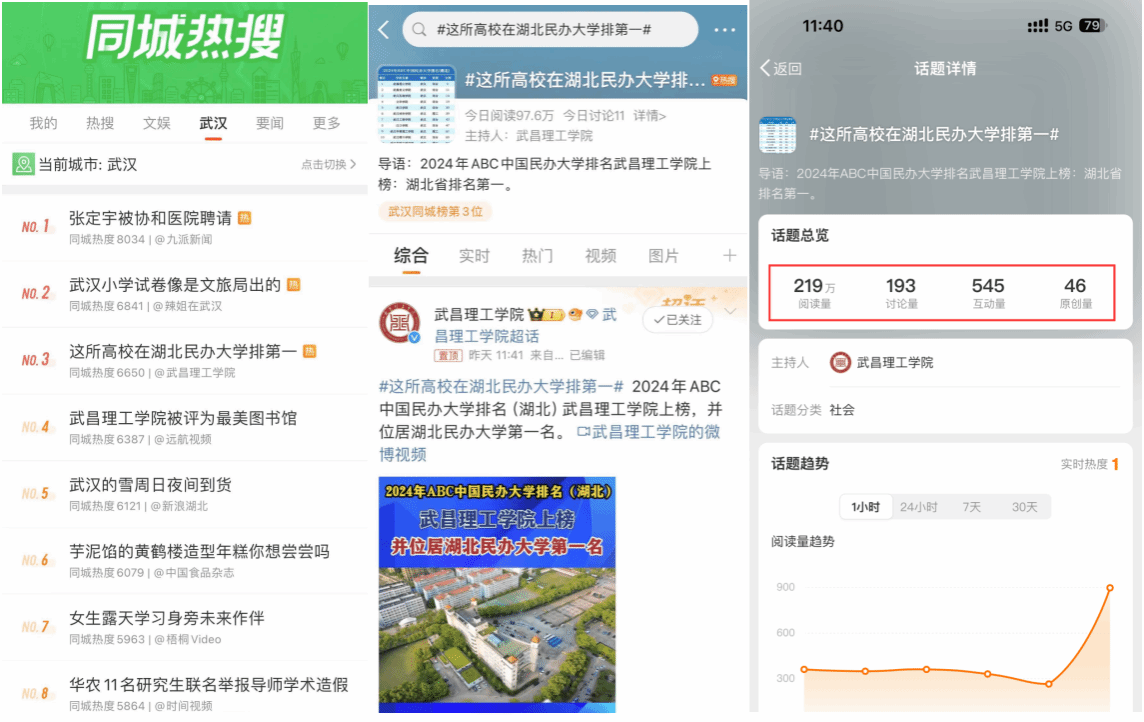Tap the 545 互动量 figure
The width and height of the screenshot is (1144, 722).
coord(989,293)
